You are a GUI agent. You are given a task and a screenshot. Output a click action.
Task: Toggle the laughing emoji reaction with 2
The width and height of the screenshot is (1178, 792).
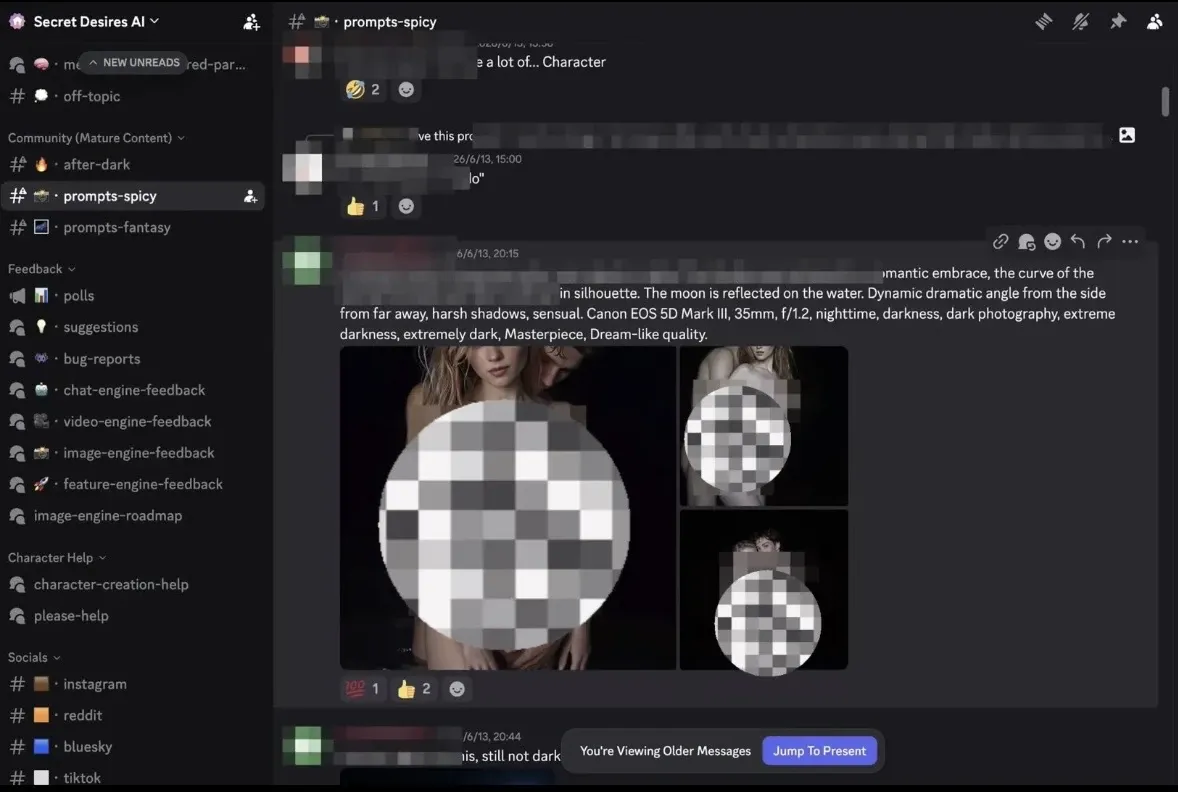(363, 89)
